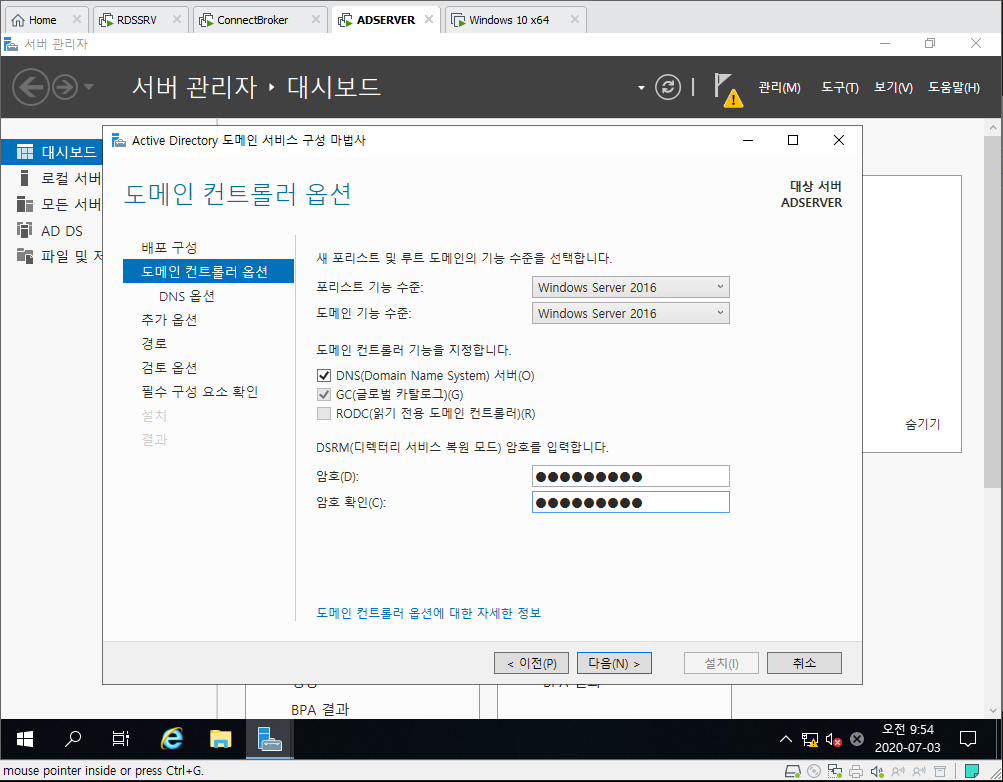This screenshot has width=1003, height=782.
Task: Open 도메인 기능 수준 dropdown
Action: pos(630,313)
